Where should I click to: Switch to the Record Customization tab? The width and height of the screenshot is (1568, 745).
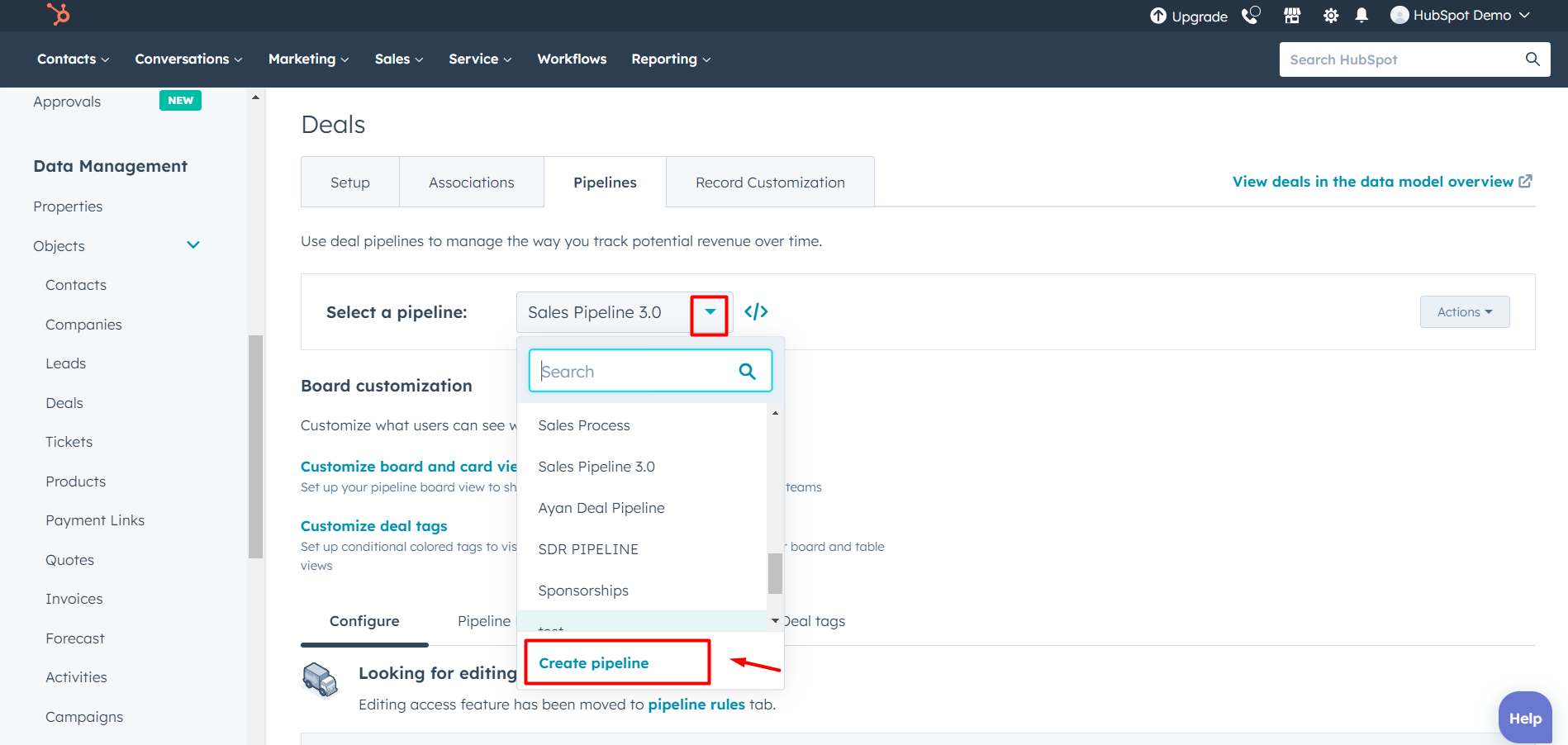pyautogui.click(x=769, y=182)
